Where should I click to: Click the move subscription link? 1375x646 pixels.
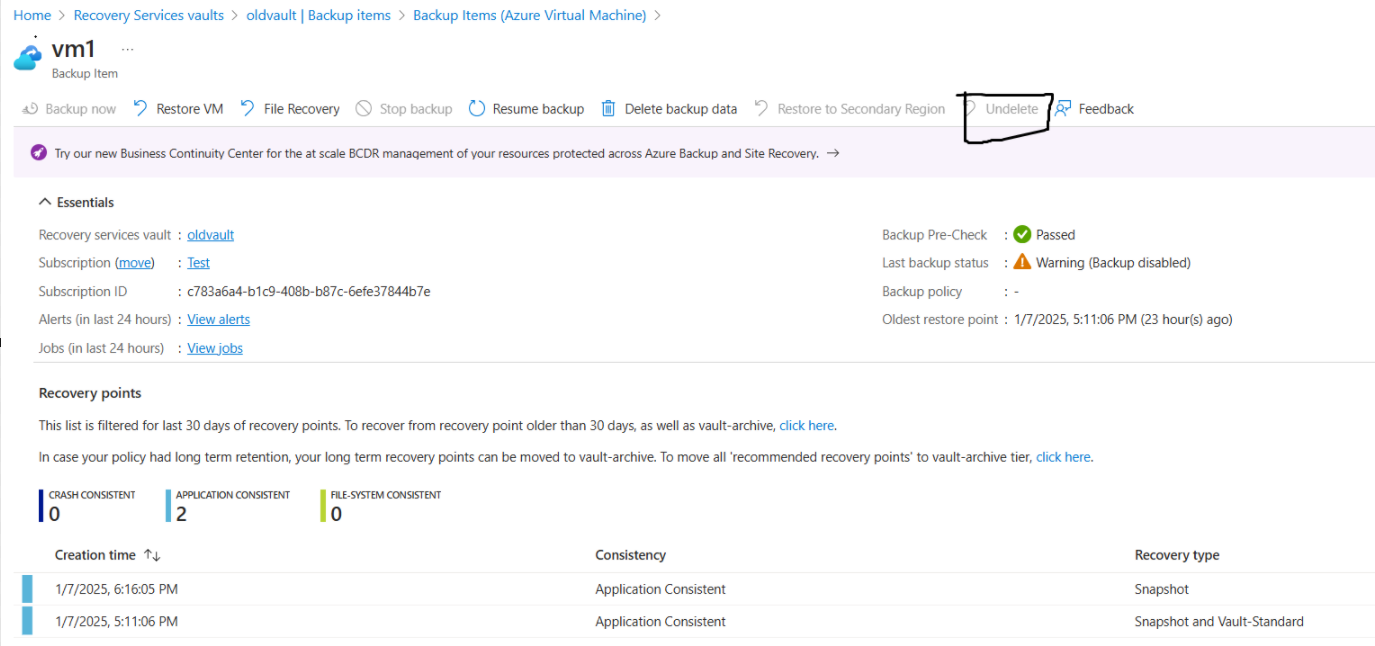[136, 263]
